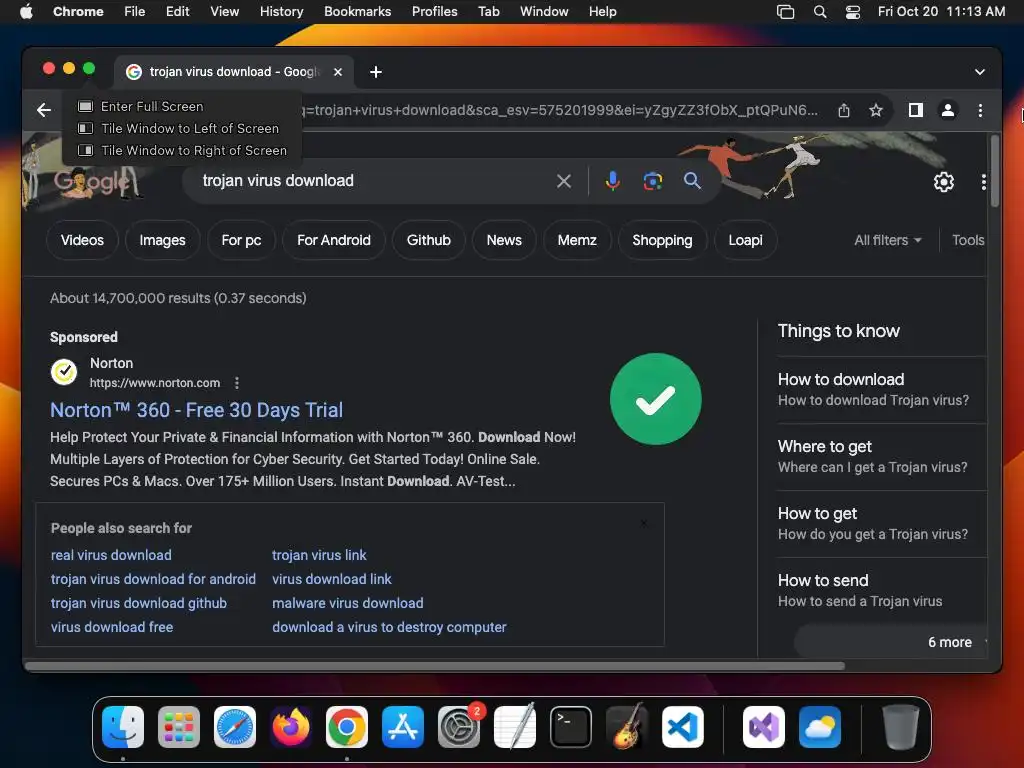Open the Chrome profile avatar
Screen dimensions: 1024x768
[x=948, y=110]
